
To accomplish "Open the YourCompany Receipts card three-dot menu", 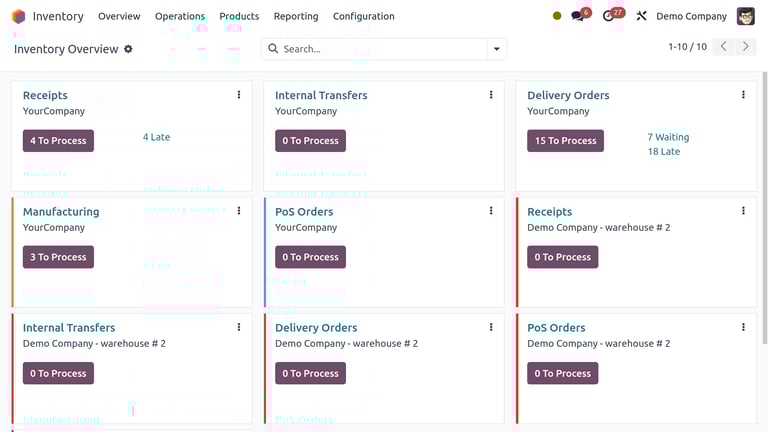I will (x=239, y=95).
